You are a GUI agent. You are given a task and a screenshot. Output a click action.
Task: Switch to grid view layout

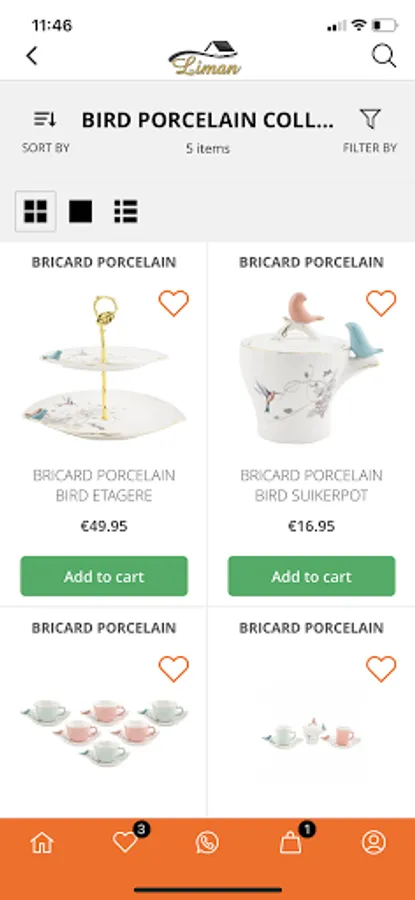pos(36,211)
